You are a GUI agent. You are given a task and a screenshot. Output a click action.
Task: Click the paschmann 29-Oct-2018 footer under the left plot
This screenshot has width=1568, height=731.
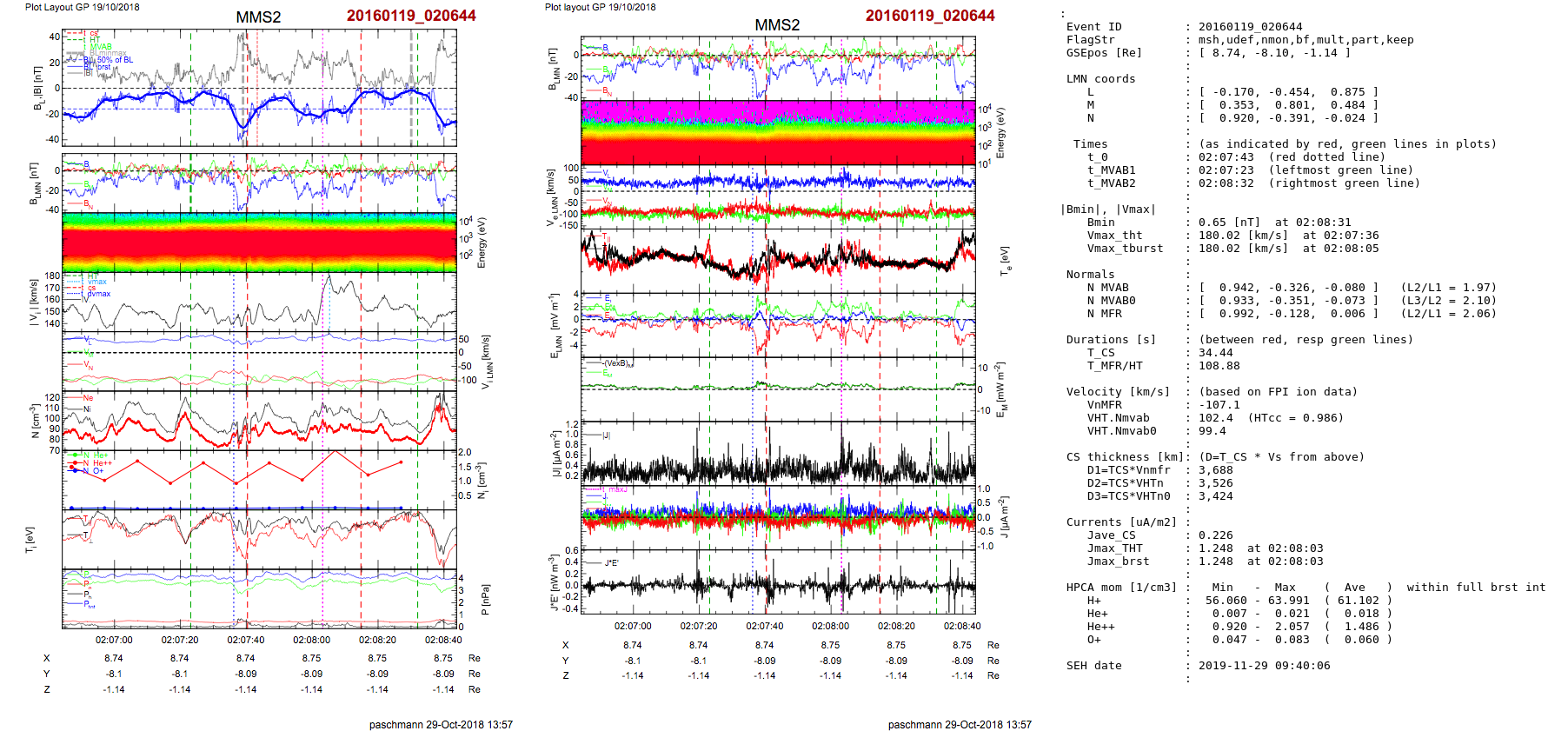pos(441,724)
